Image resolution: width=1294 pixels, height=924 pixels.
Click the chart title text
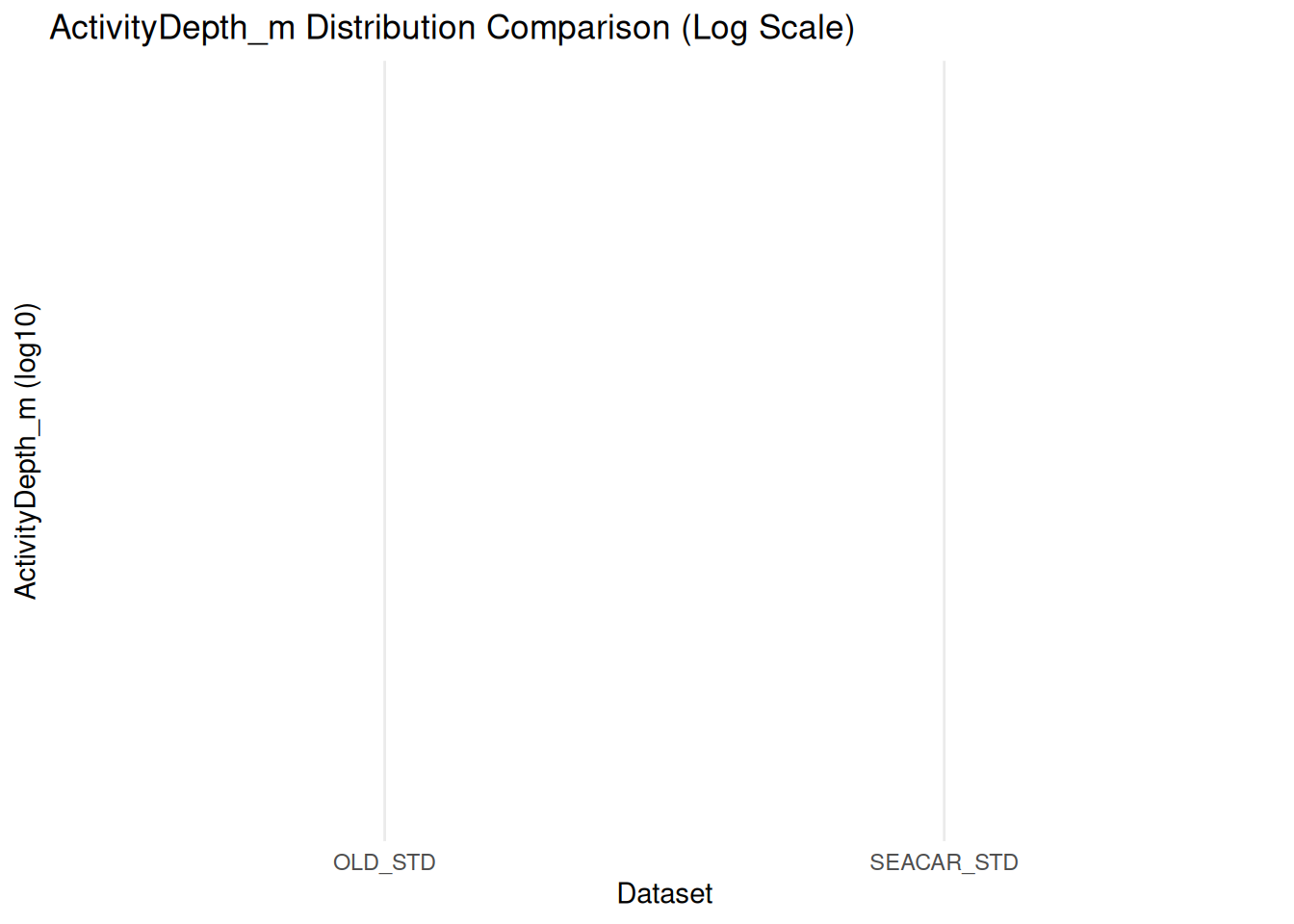point(452,28)
